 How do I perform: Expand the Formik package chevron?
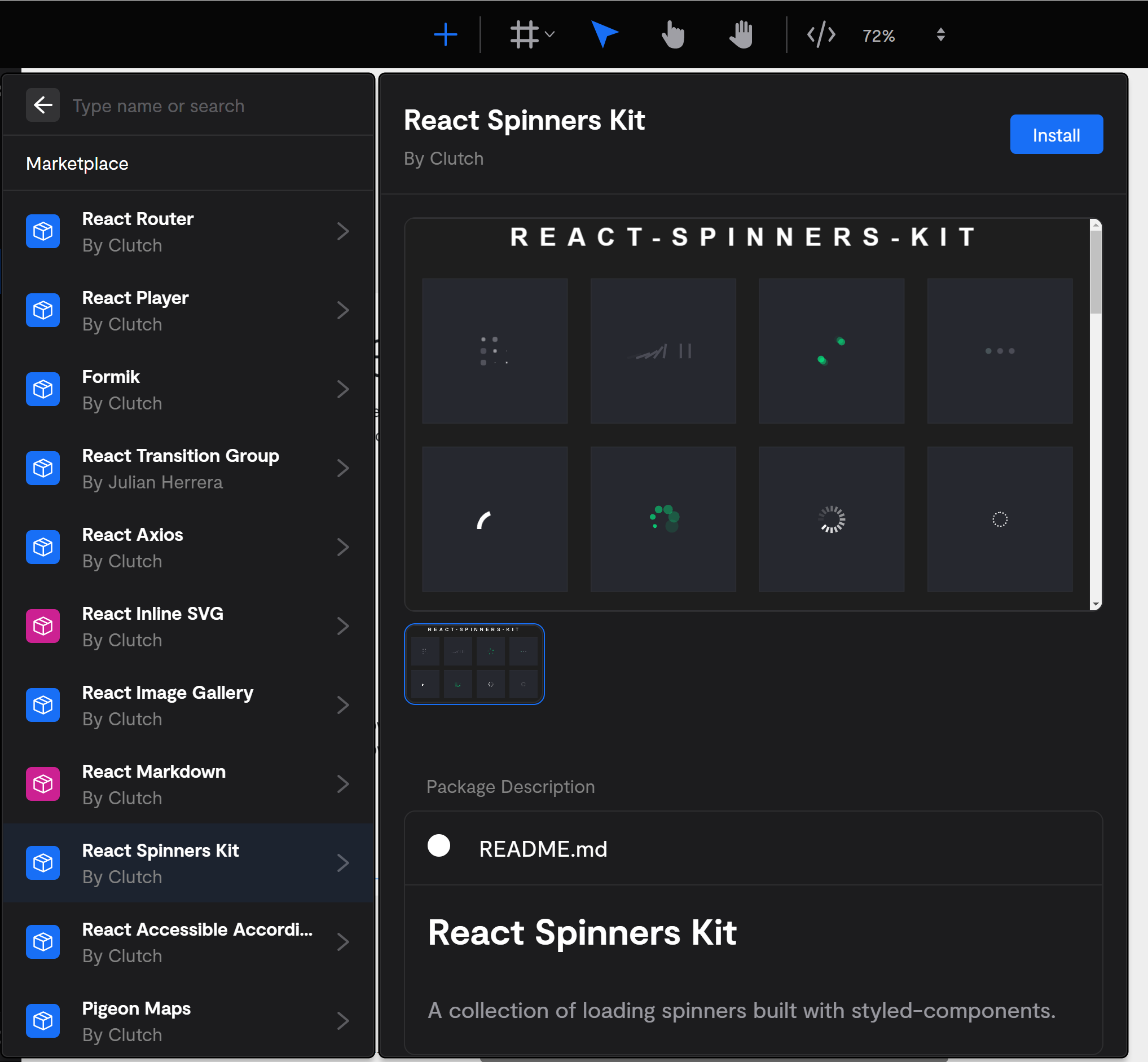click(x=342, y=390)
